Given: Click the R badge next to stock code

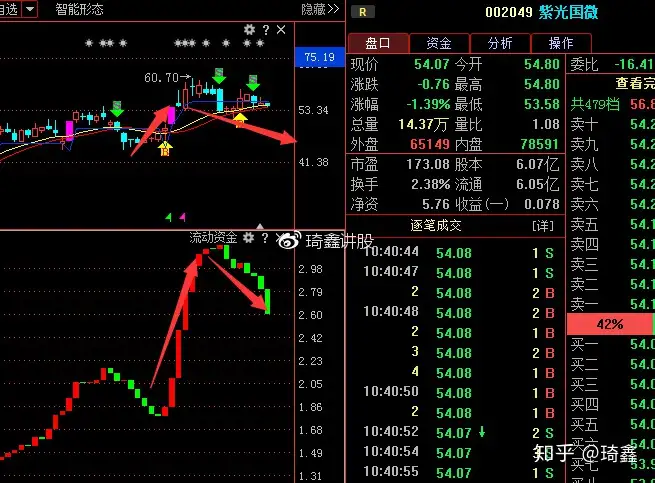Looking at the screenshot, I should [363, 12].
